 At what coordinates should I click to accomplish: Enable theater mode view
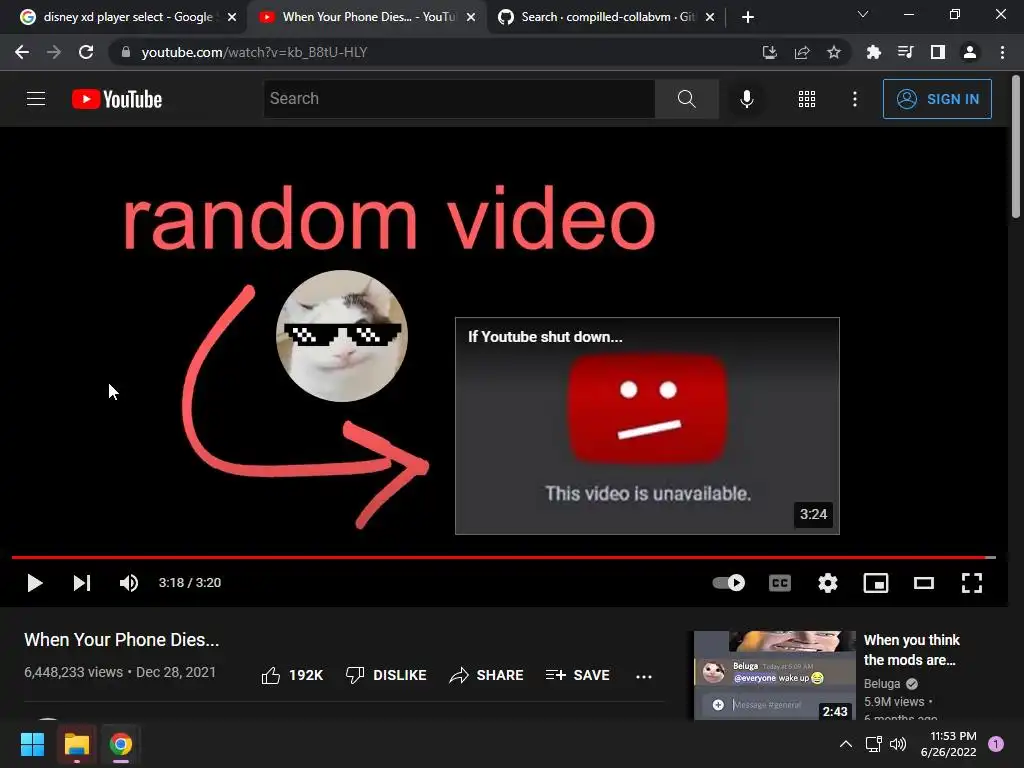(x=923, y=583)
